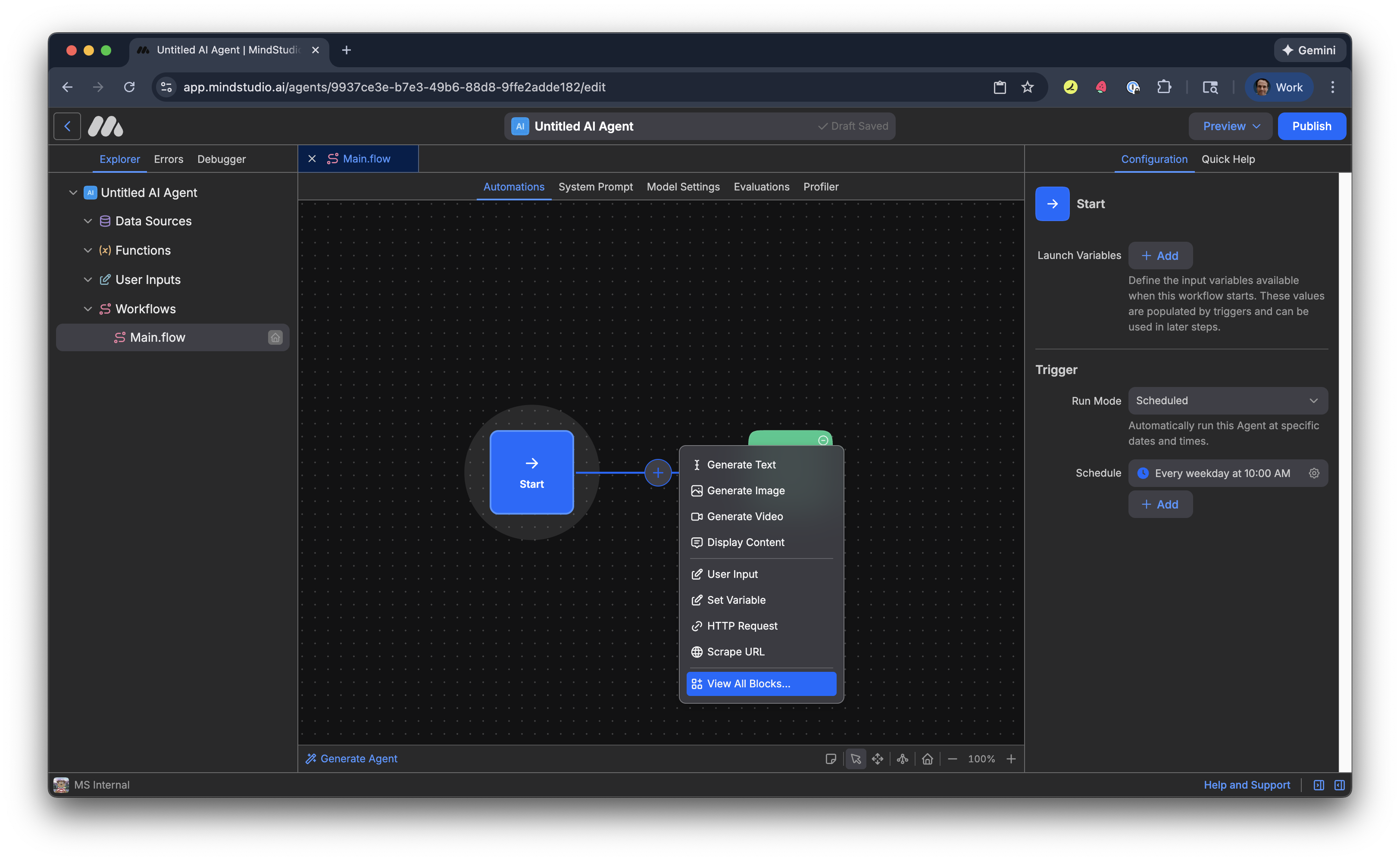
Task: Select the cursor tool in the canvas toolbar
Action: (856, 758)
